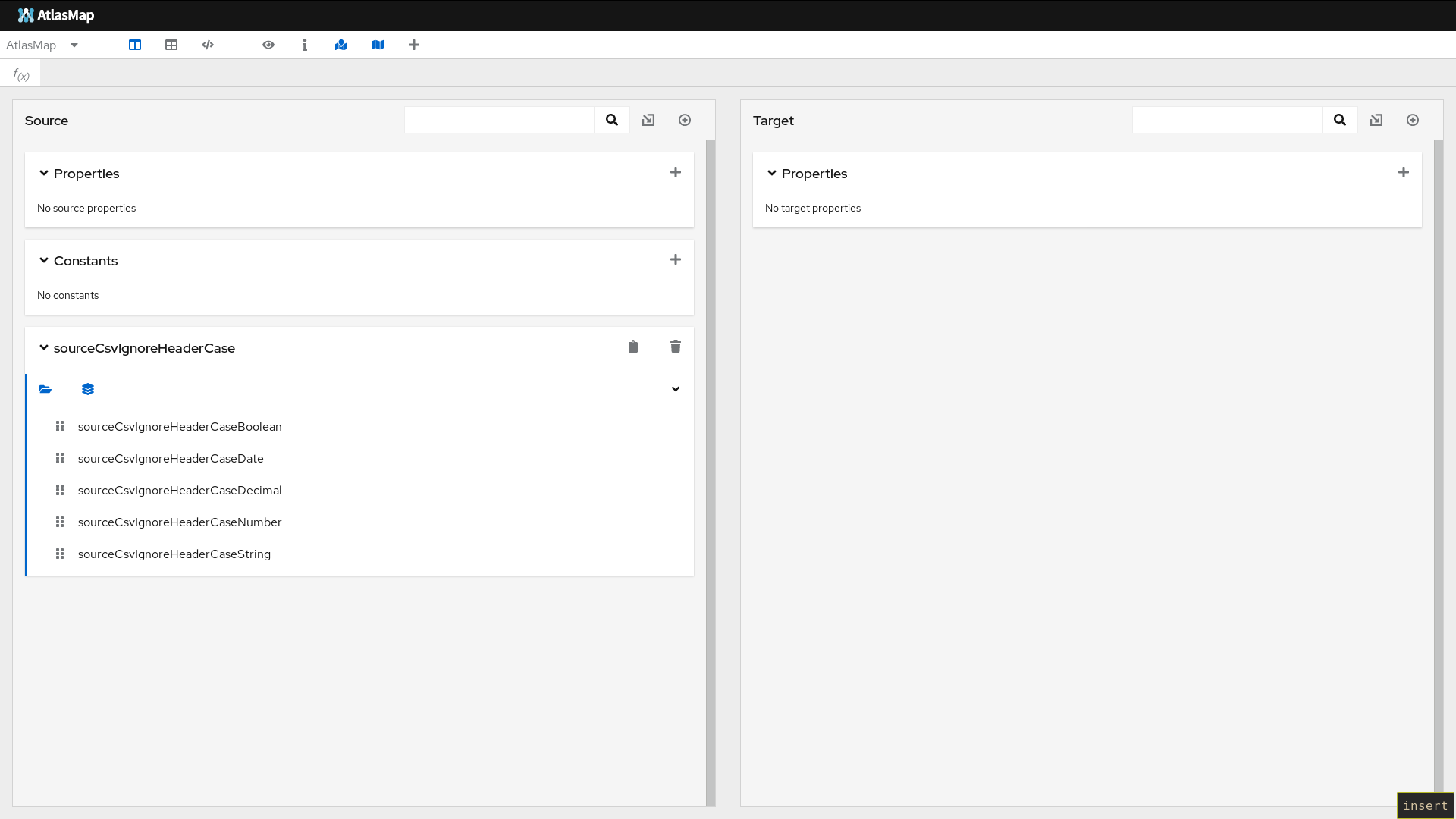Image resolution: width=1456 pixels, height=819 pixels.
Task: Toggle the mapping preview eye icon
Action: [268, 45]
